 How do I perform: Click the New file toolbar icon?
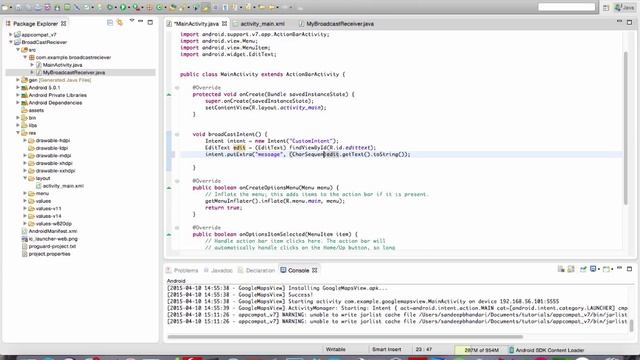pyautogui.click(x=5, y=7)
